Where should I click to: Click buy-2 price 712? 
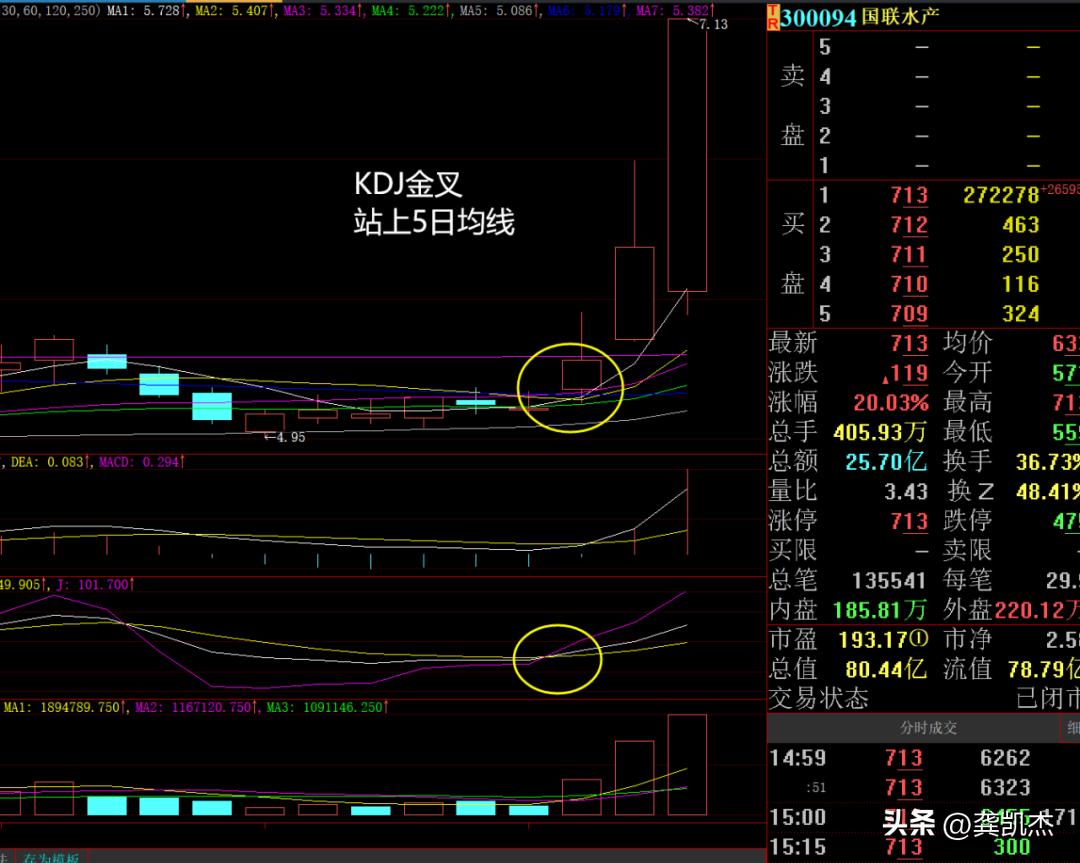pyautogui.click(x=909, y=225)
